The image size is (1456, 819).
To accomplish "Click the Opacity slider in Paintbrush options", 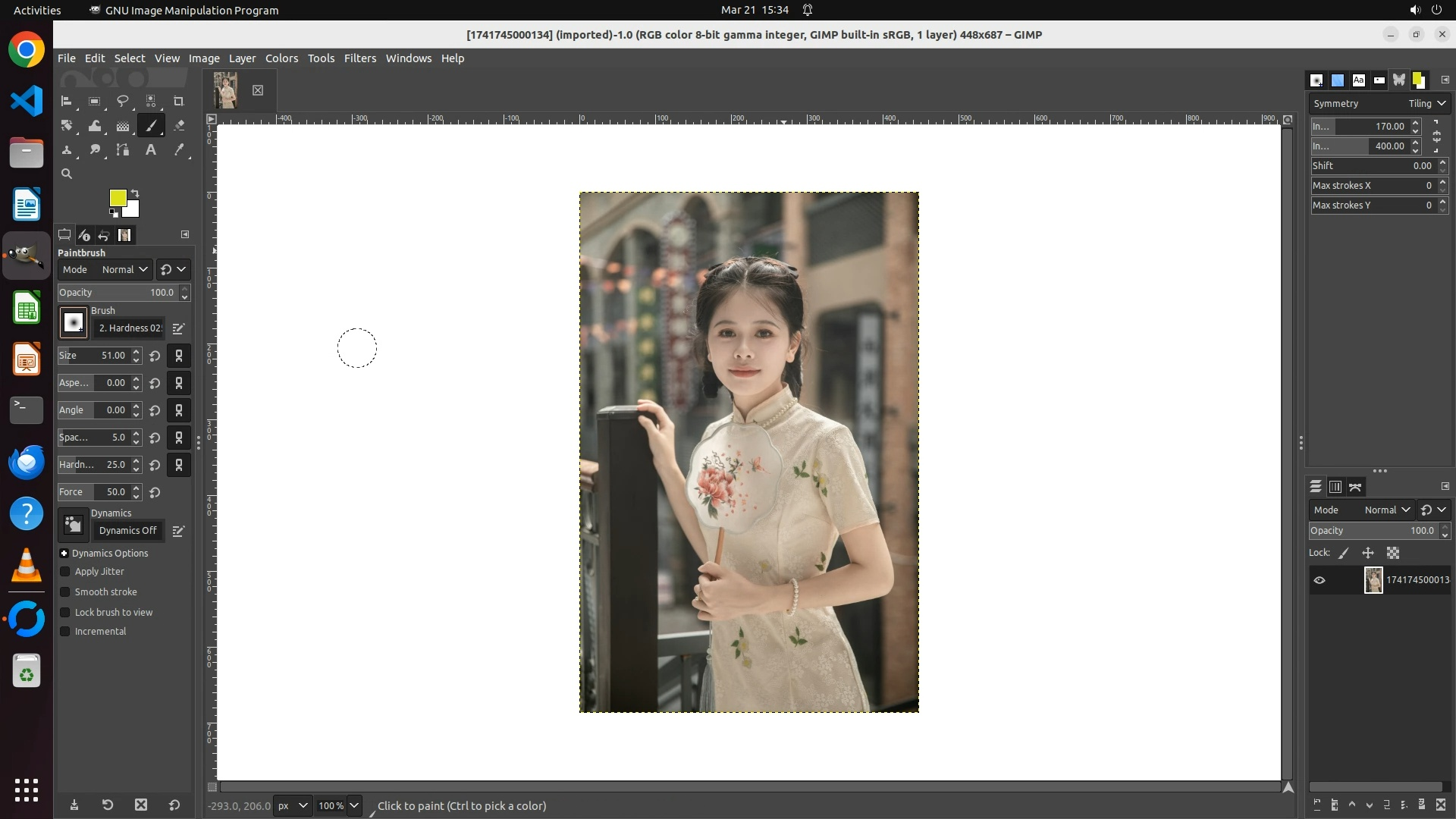I will [118, 293].
